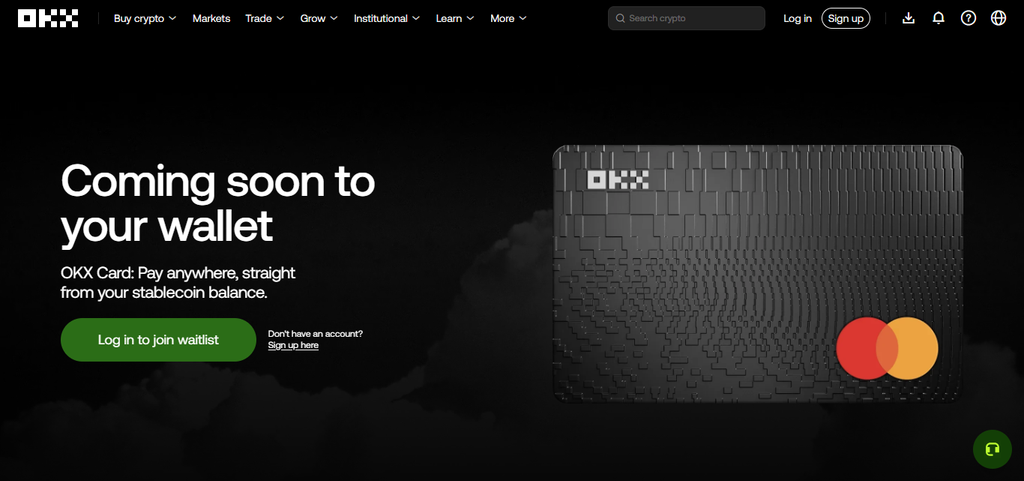Click the Don't have an account? text
1024x481 pixels.
[x=315, y=334]
